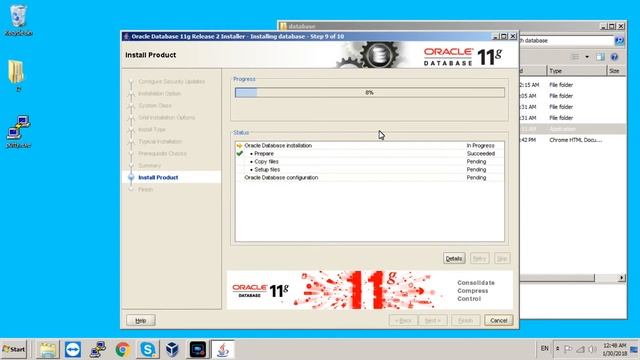Screen dimensions: 640x360
Task: Click the network tray icon
Action: coord(580,349)
